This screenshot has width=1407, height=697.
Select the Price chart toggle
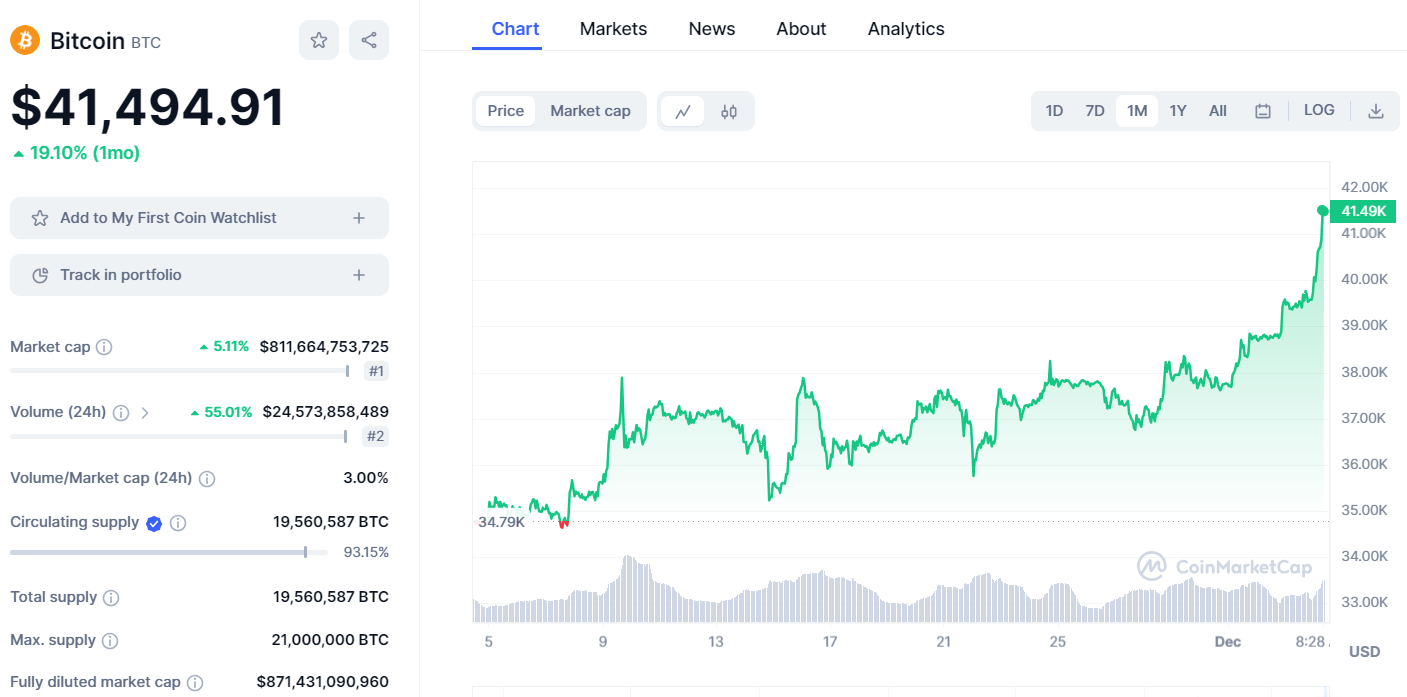[x=505, y=111]
